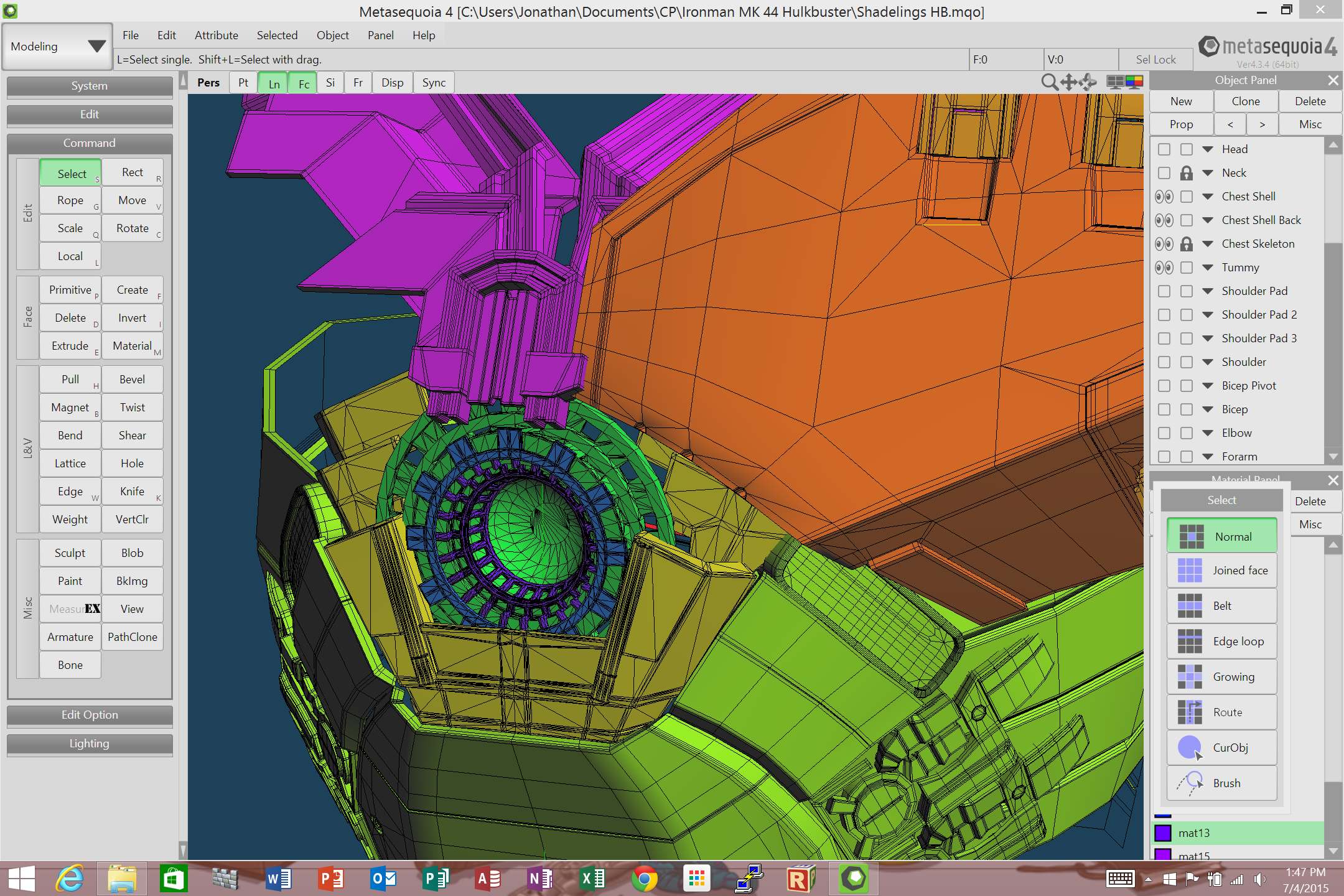1344x896 pixels.
Task: Open the Selected menu
Action: [277, 35]
